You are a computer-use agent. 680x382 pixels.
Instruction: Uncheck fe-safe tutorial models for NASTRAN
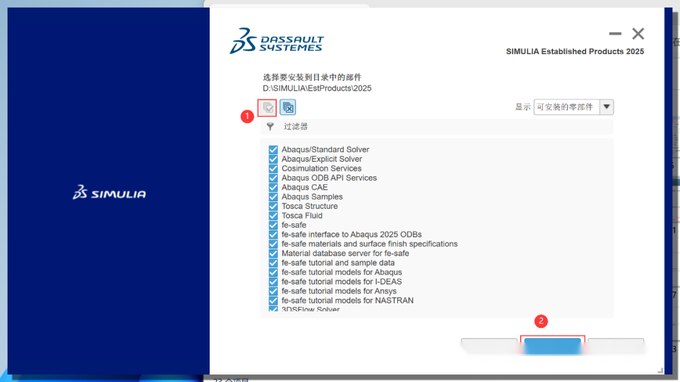pos(273,300)
